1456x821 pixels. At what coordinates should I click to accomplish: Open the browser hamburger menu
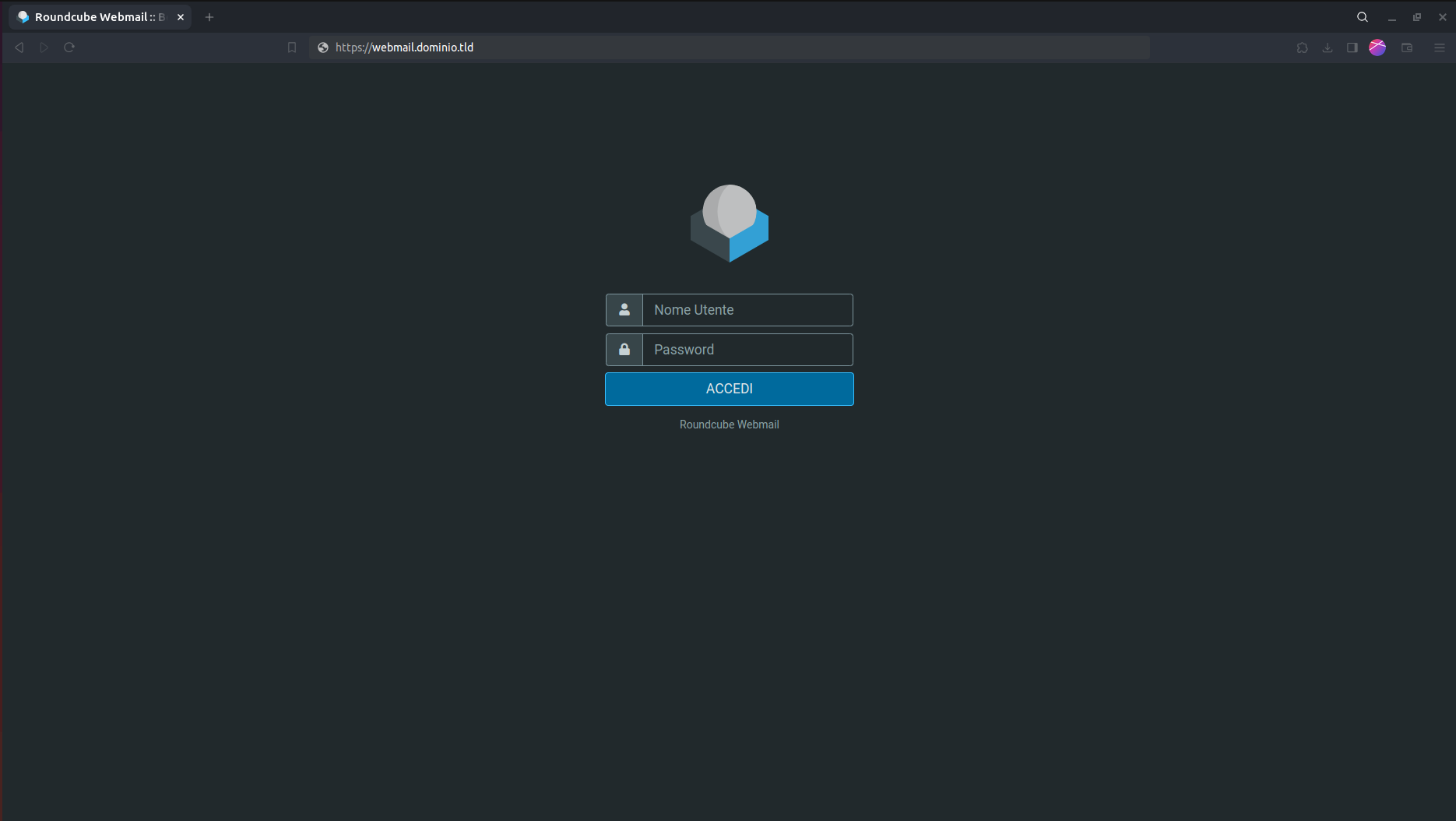(1440, 48)
